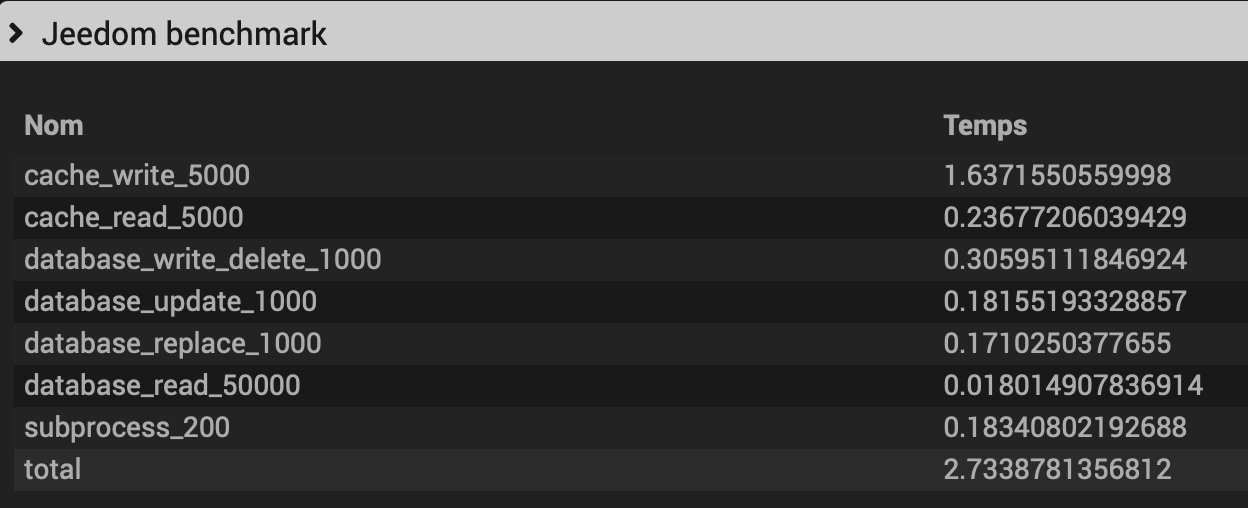
Task: Click the database_update time value 0.18155193328857
Action: click(1065, 302)
